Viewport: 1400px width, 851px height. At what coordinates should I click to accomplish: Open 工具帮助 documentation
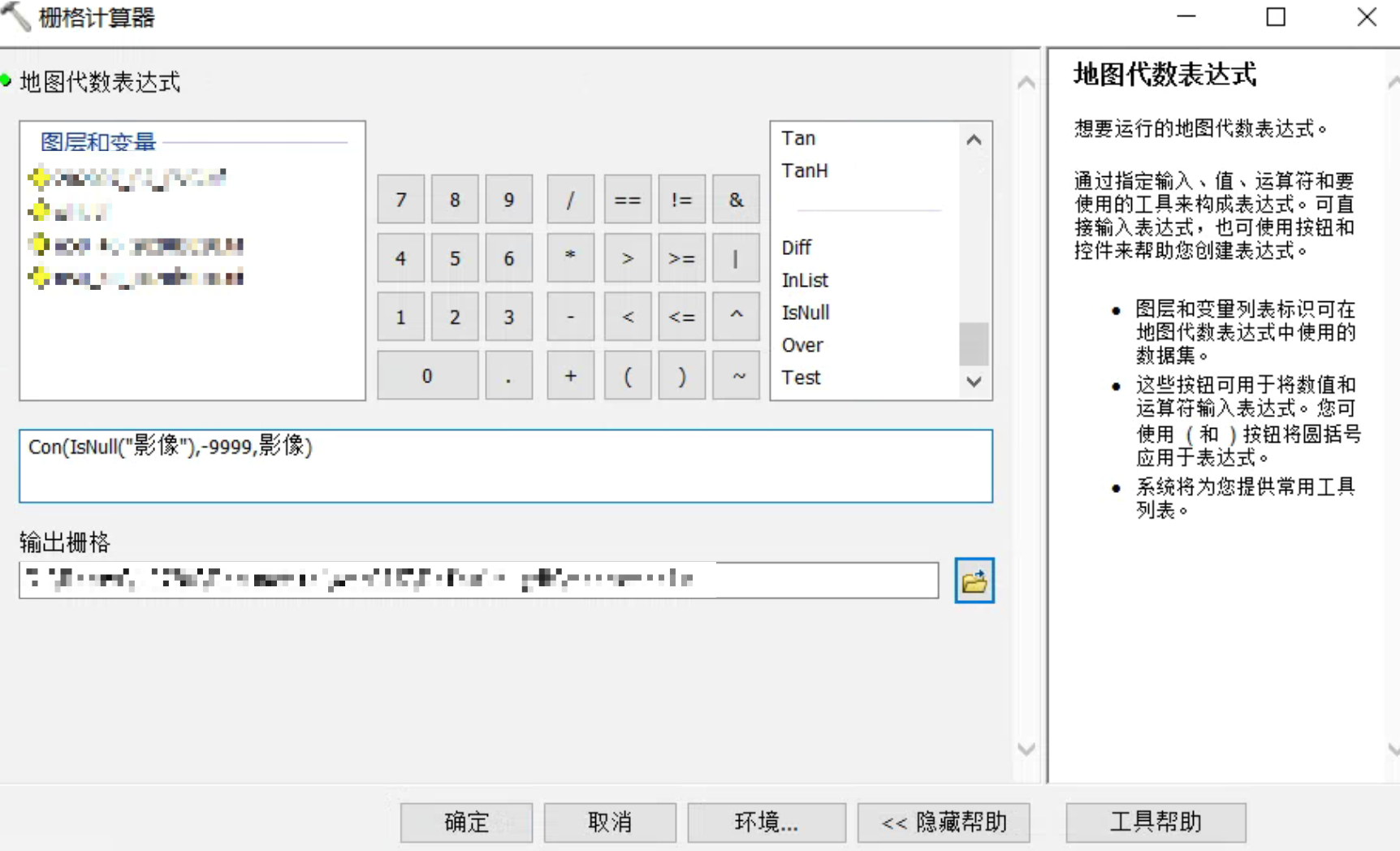(x=1156, y=822)
